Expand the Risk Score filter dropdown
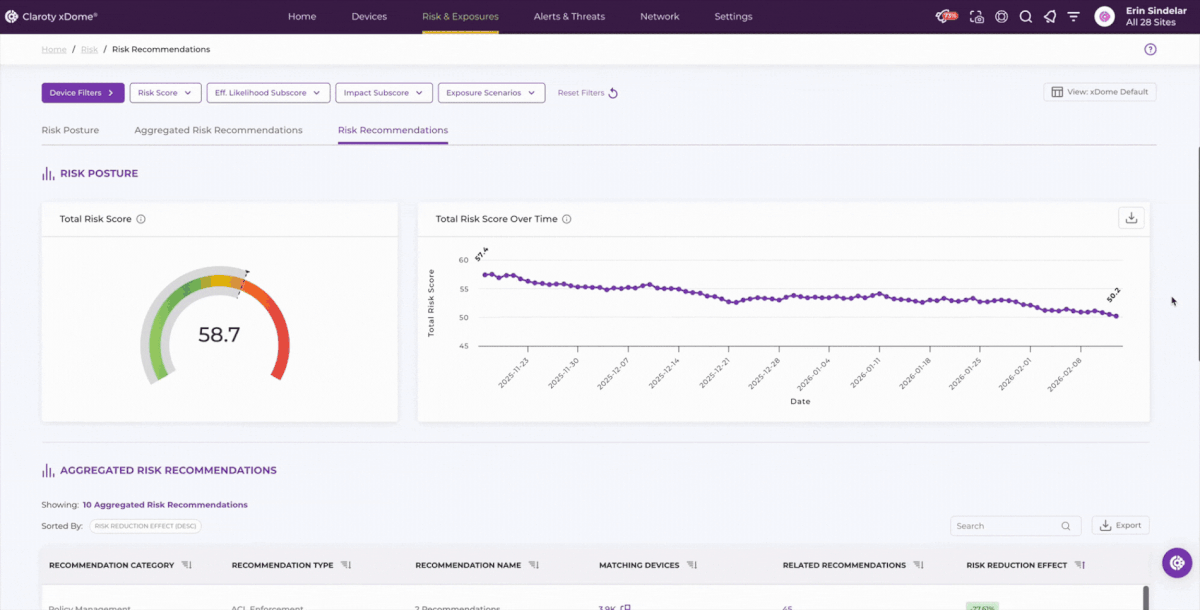Screen dimensions: 1200x610 point(166,93)
